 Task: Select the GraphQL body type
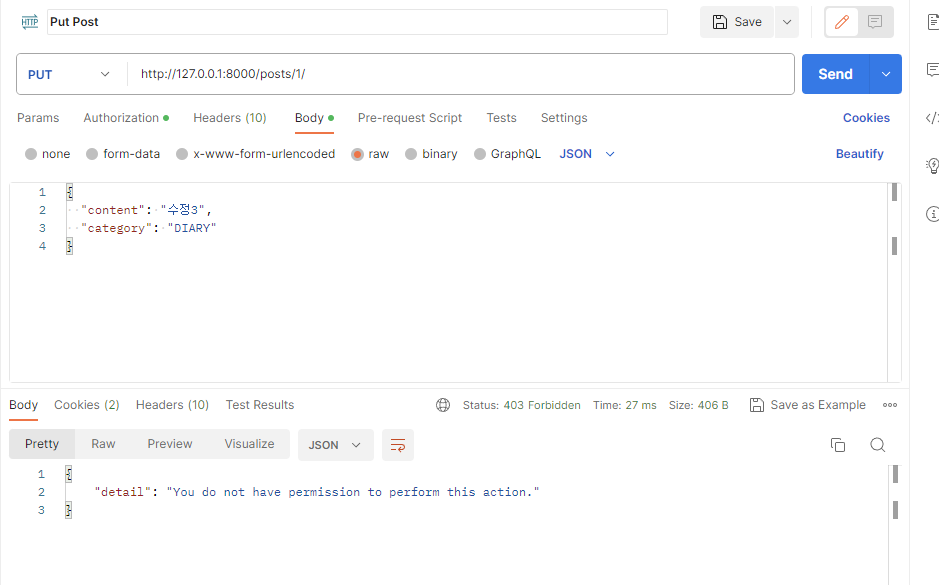tap(480, 154)
